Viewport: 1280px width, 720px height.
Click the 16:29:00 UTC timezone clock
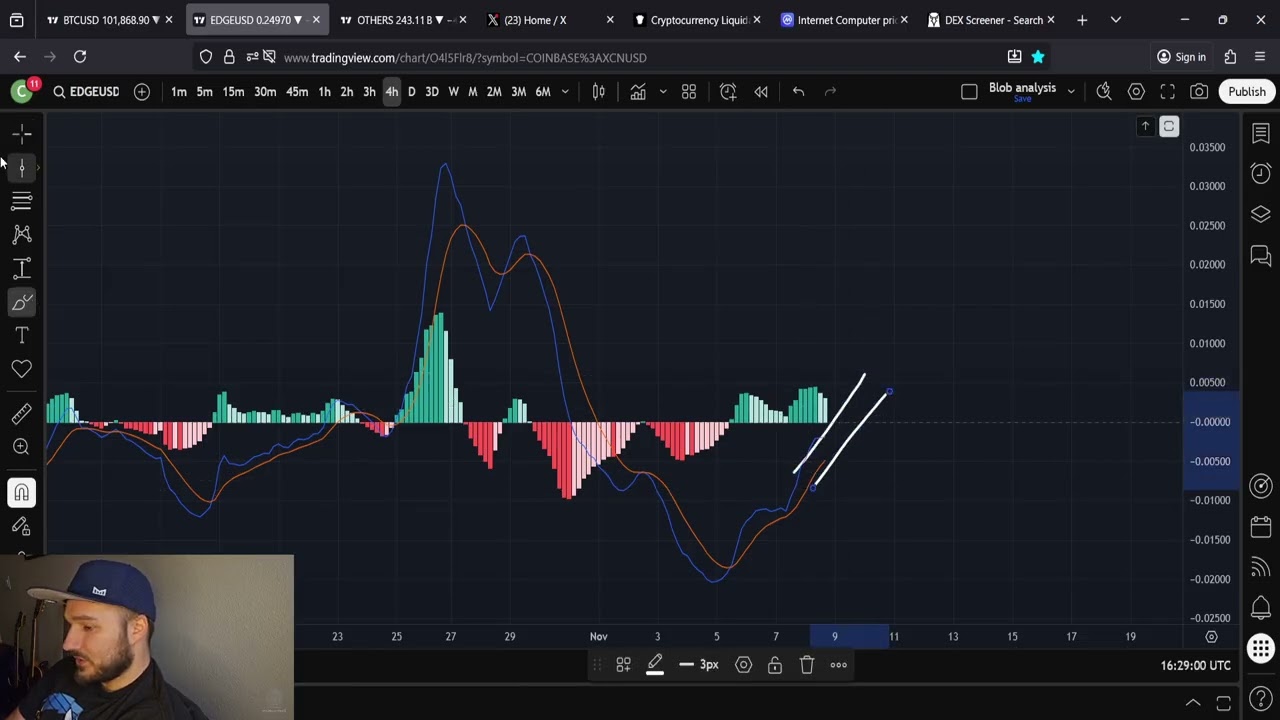pyautogui.click(x=1196, y=665)
